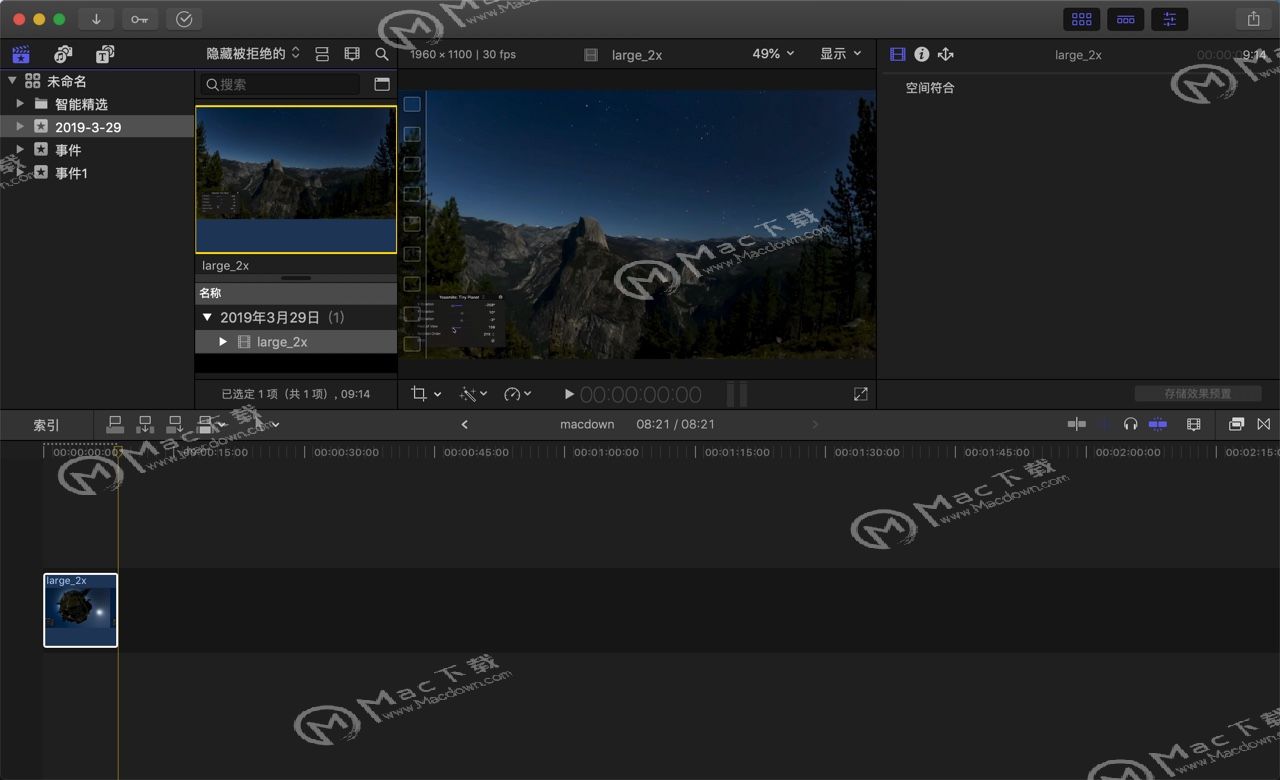
Task: Go back in timeline history
Action: point(464,425)
